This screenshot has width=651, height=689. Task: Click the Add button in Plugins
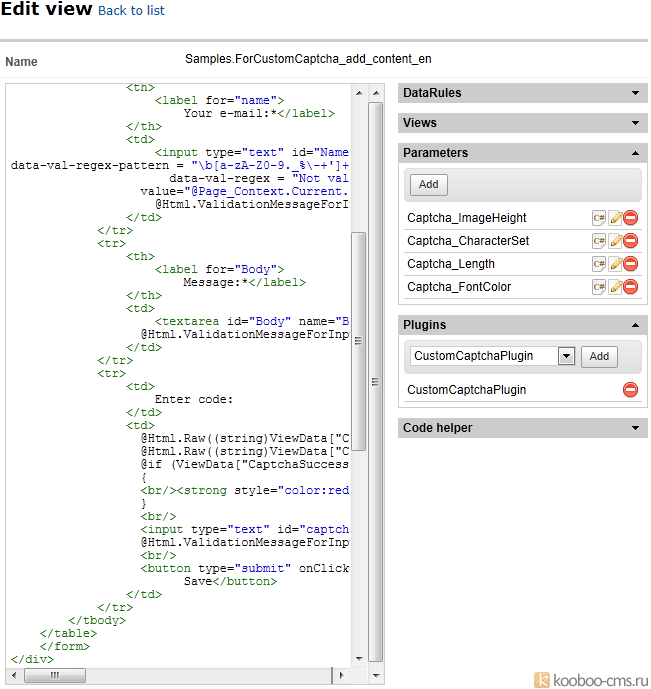tap(599, 356)
